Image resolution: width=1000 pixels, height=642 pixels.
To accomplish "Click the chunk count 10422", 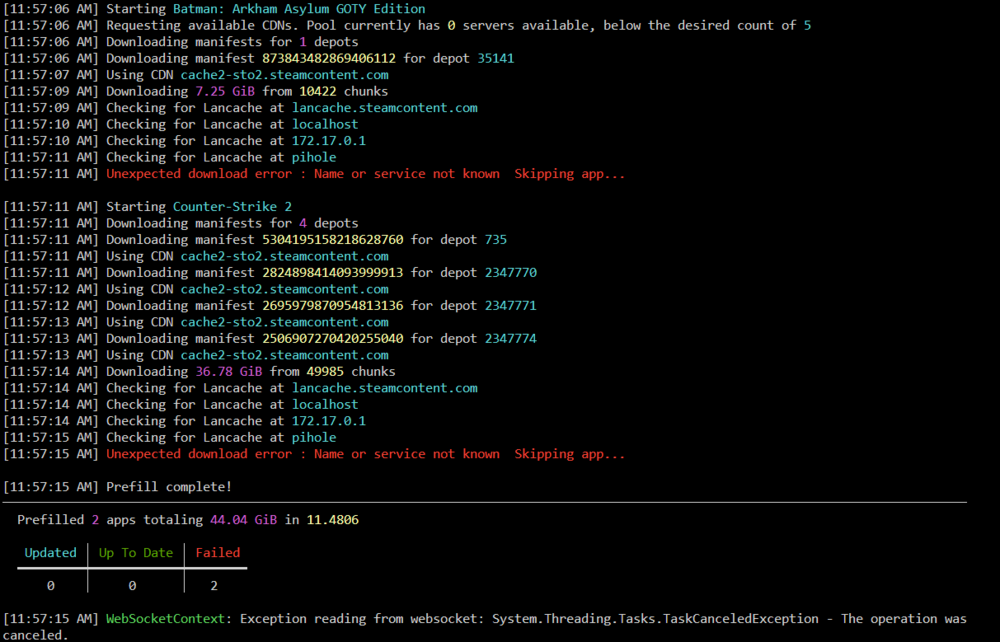I will coord(318,91).
